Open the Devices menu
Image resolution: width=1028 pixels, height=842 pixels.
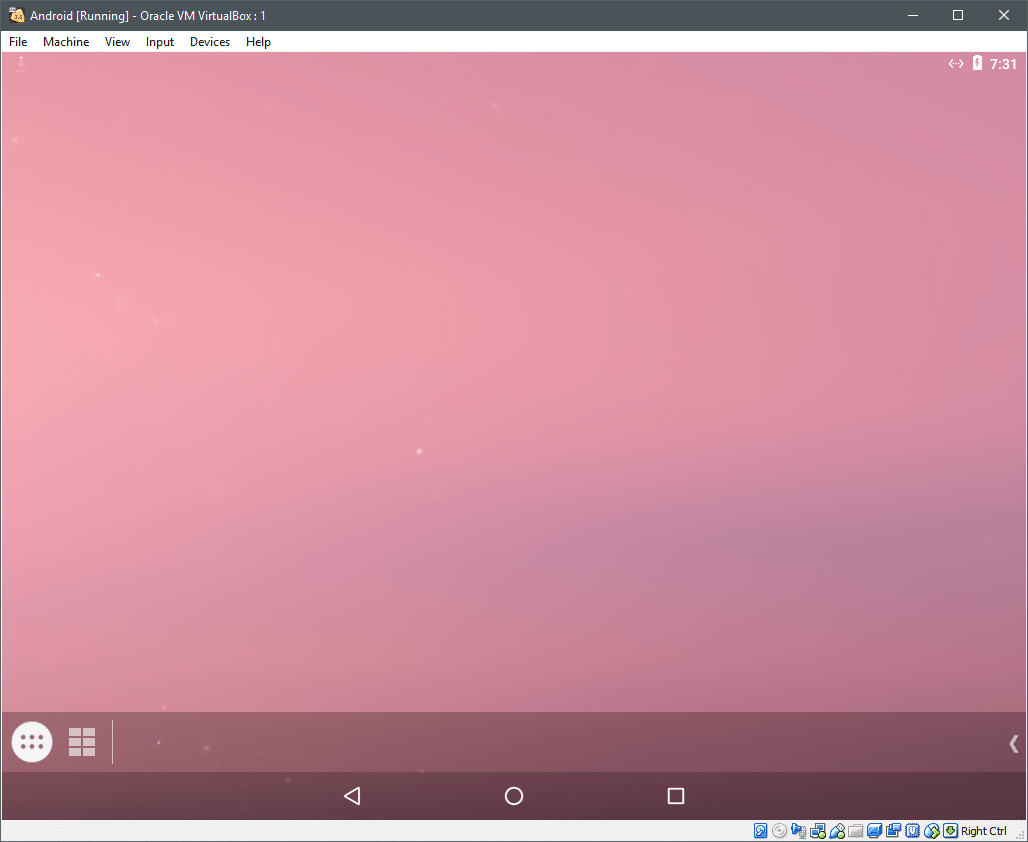(x=209, y=41)
